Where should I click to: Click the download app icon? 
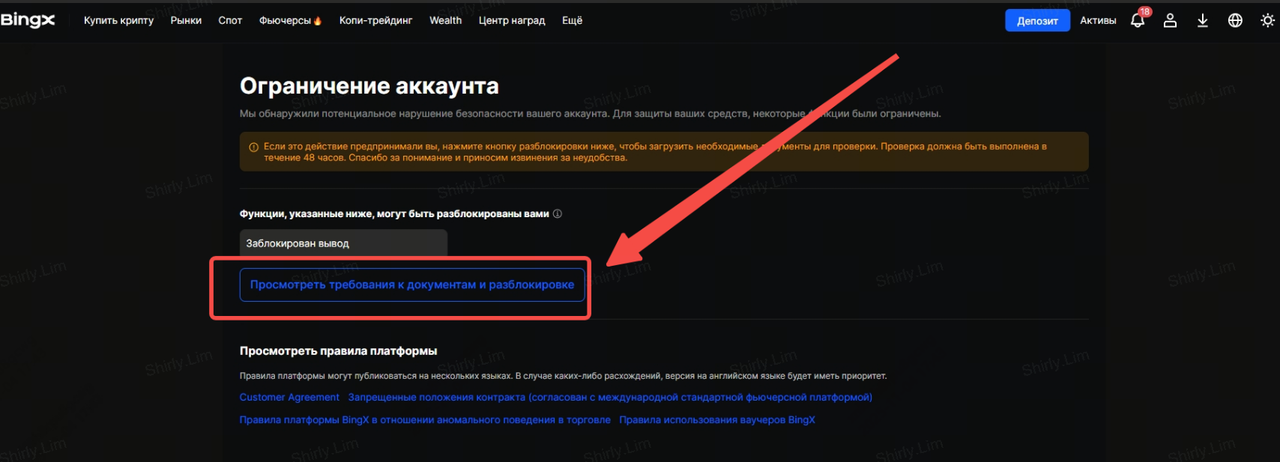point(1203,20)
